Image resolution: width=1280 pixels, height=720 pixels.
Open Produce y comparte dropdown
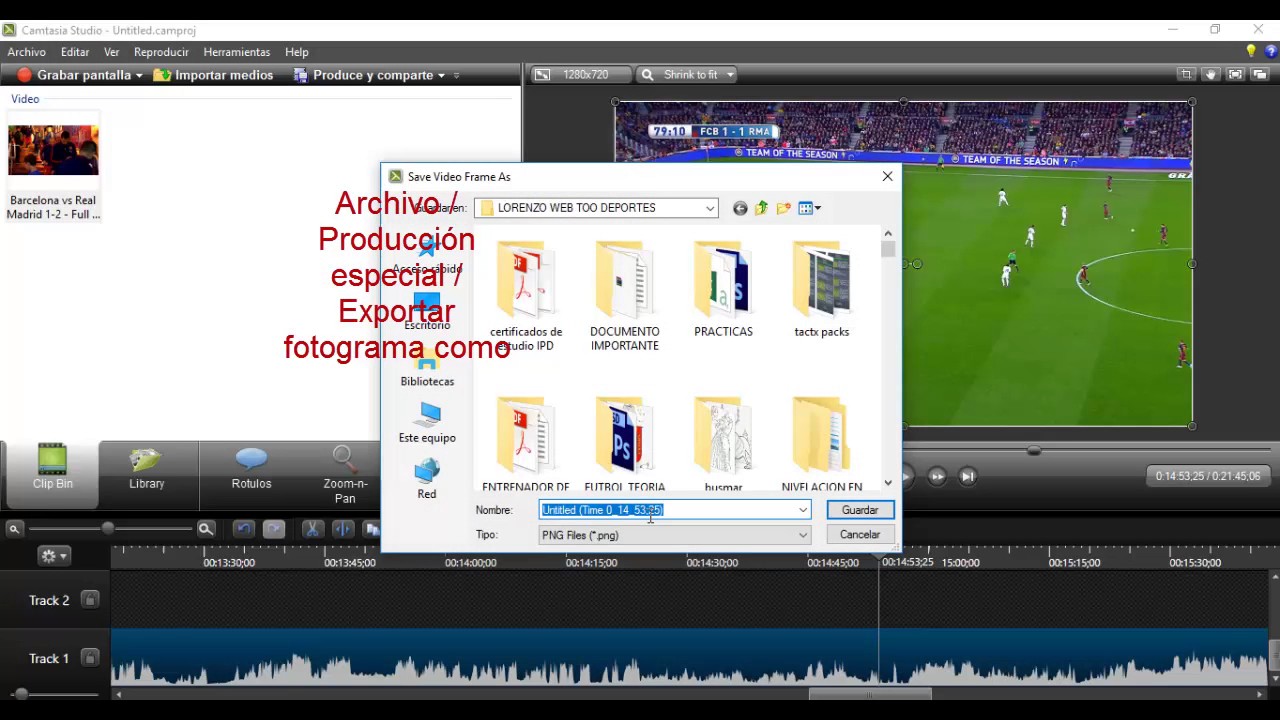click(441, 75)
